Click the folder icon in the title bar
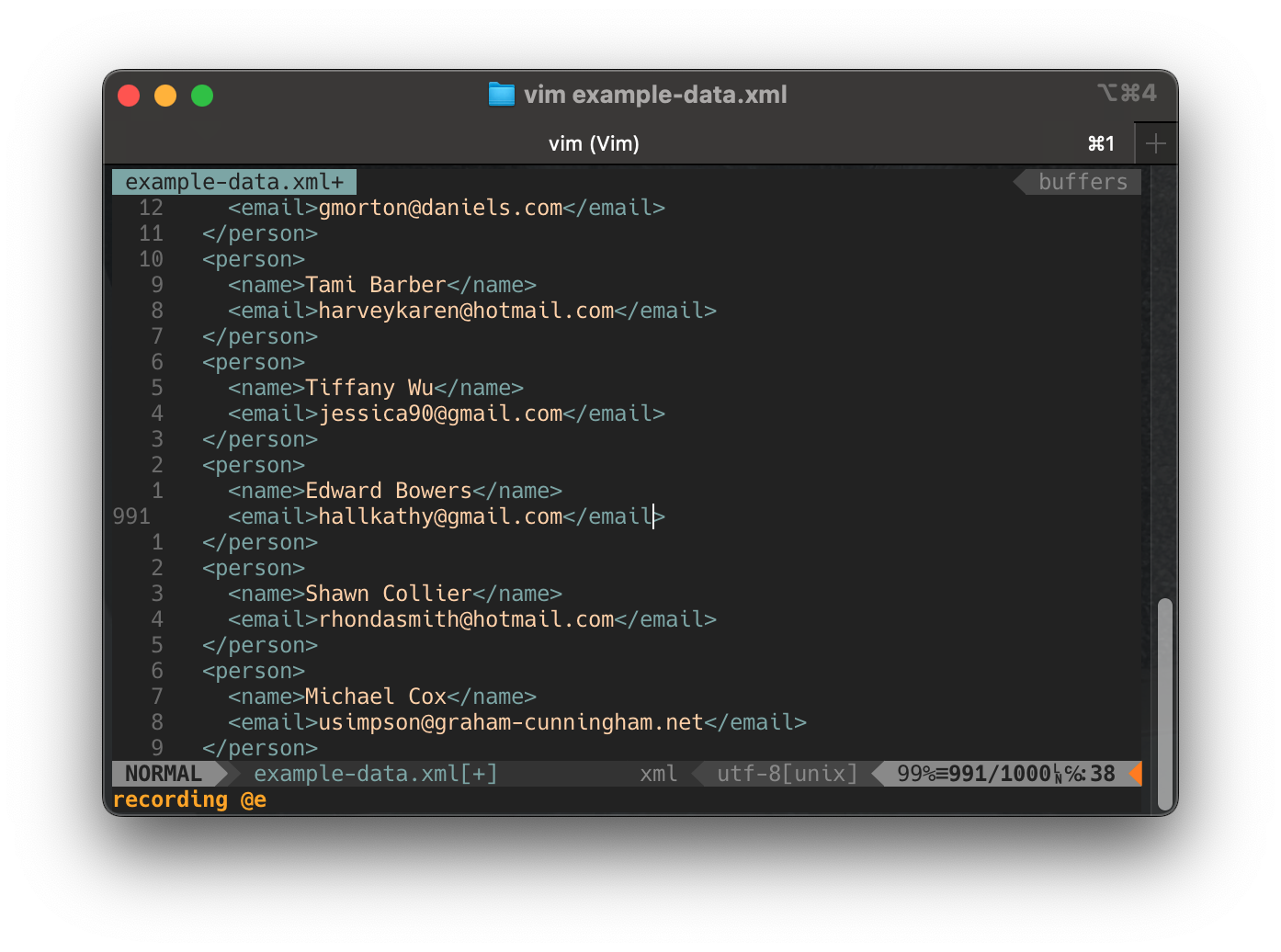 click(501, 94)
